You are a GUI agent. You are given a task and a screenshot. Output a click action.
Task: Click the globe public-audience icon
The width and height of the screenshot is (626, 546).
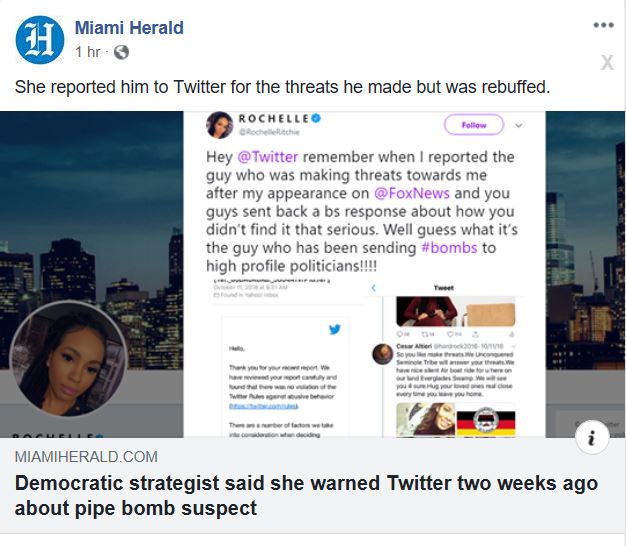point(121,52)
